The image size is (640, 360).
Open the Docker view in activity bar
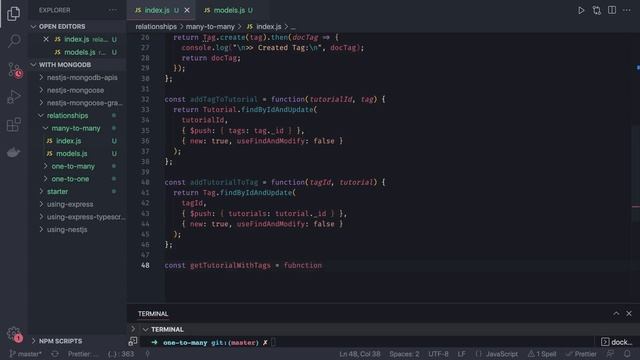click(13, 152)
